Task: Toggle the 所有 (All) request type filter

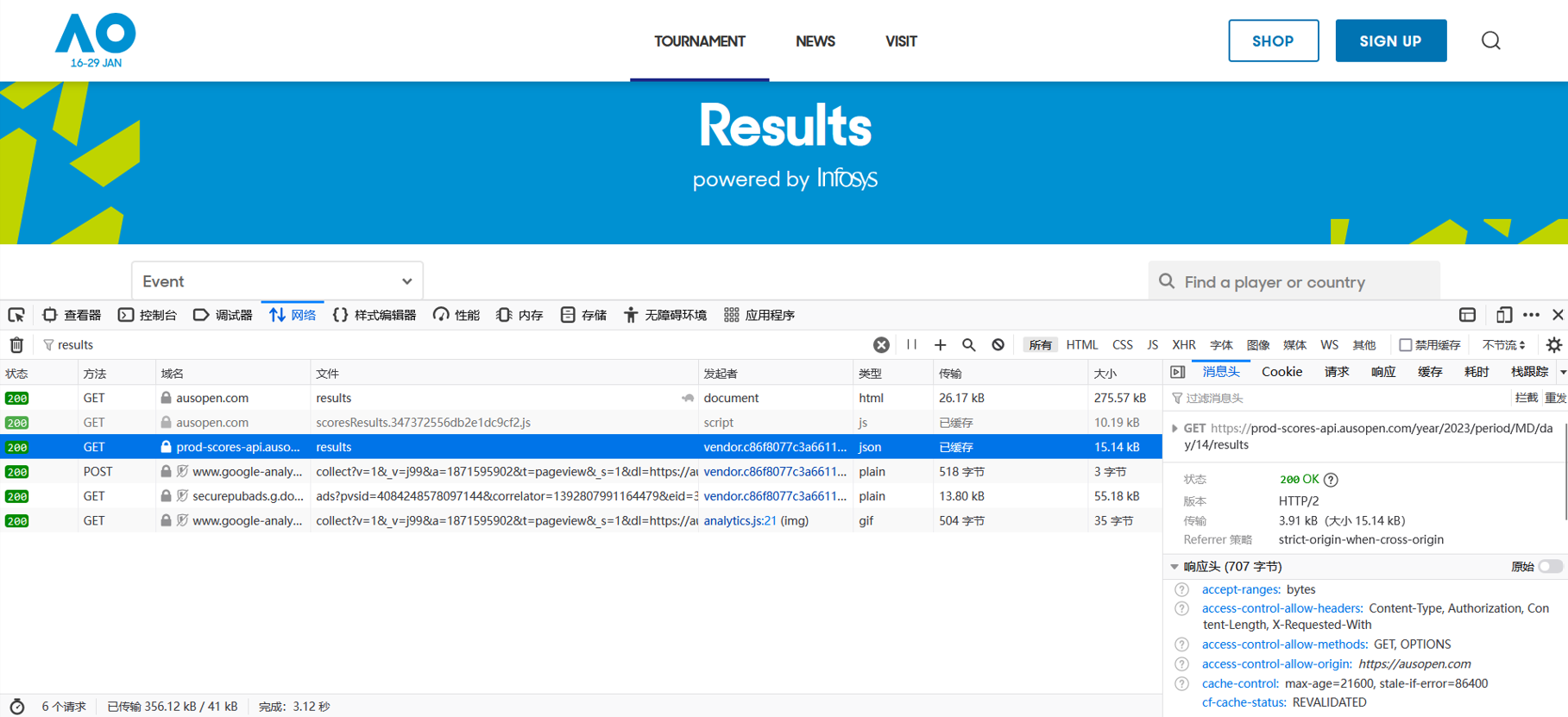Action: click(1041, 345)
